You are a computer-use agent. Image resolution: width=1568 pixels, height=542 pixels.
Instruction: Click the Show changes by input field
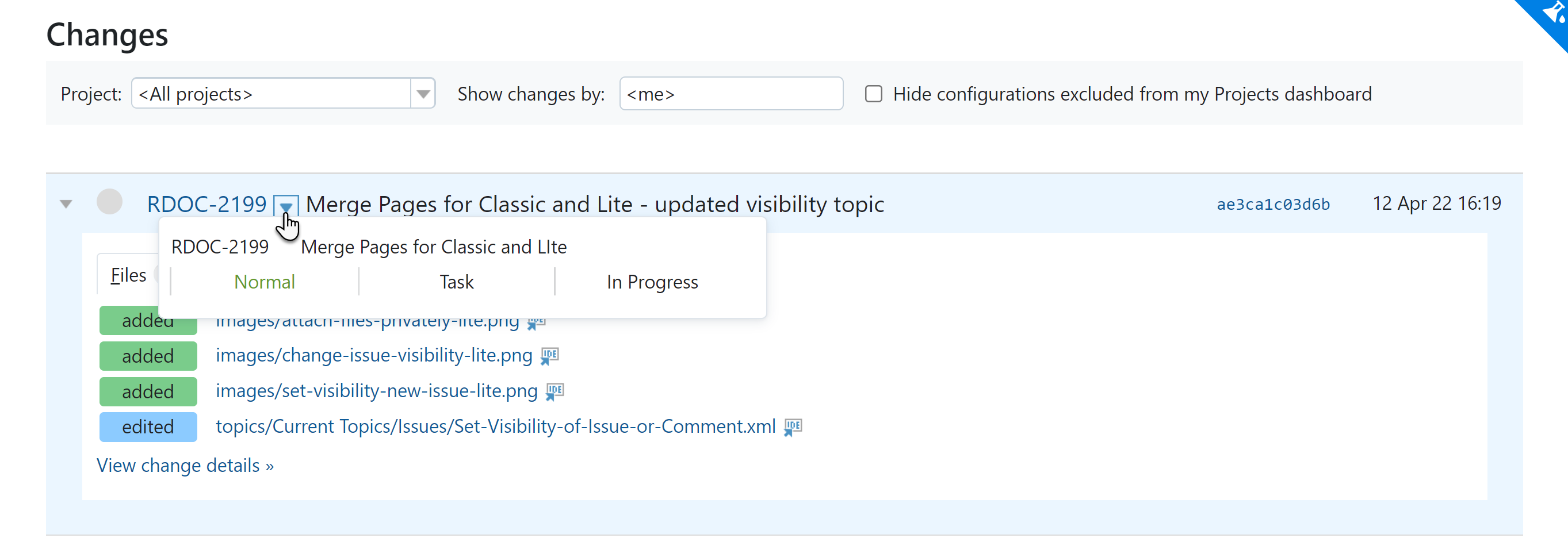point(731,94)
